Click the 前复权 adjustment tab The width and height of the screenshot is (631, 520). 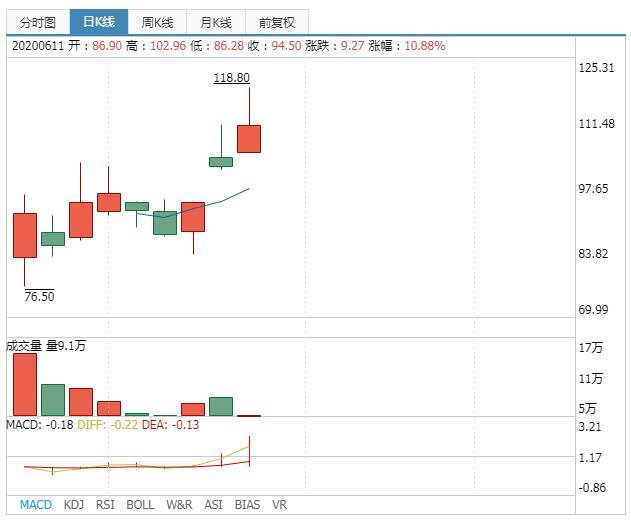pos(277,22)
